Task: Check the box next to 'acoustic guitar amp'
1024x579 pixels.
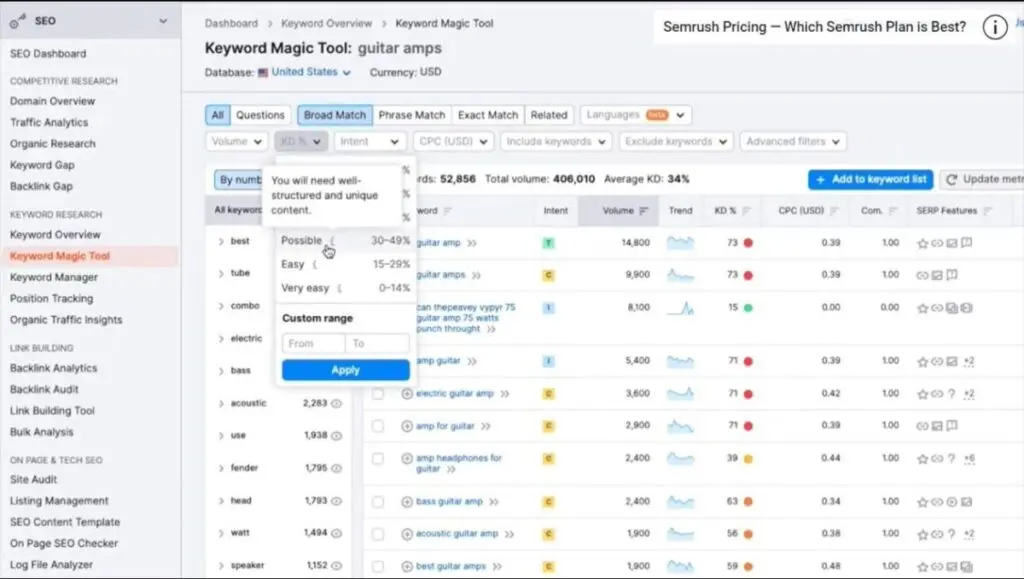Action: 378,534
